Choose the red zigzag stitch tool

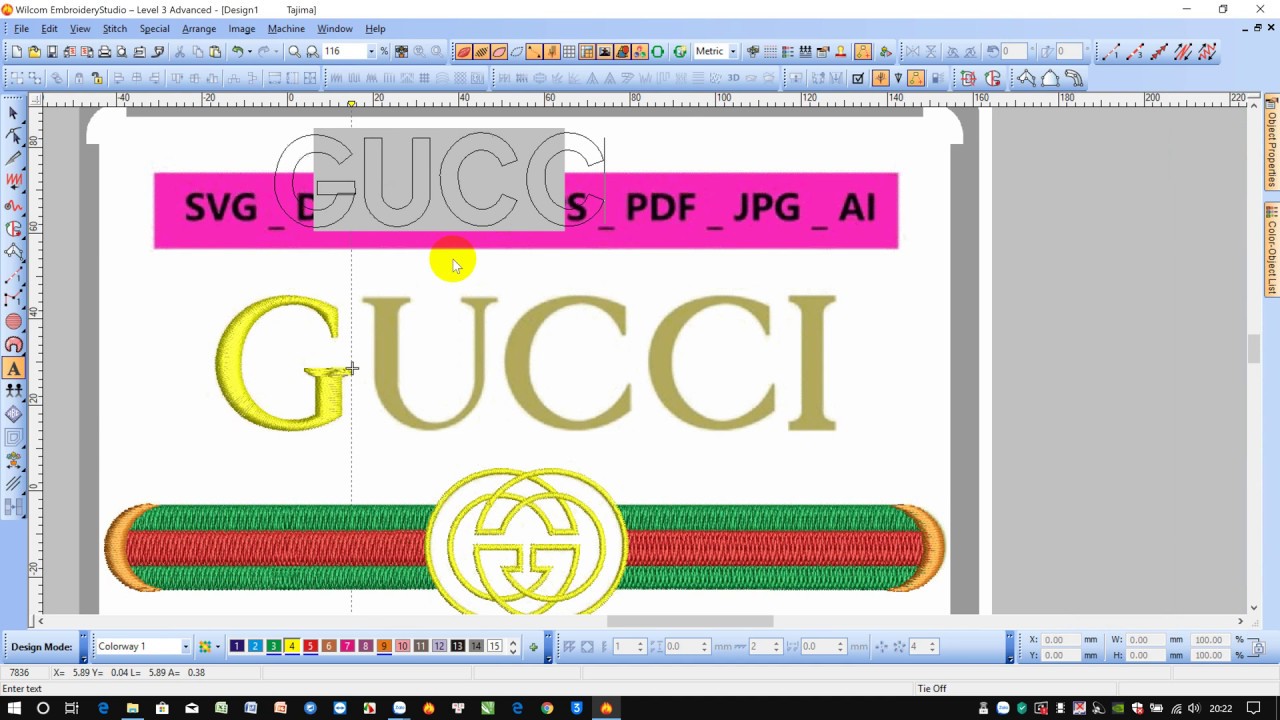(x=14, y=181)
